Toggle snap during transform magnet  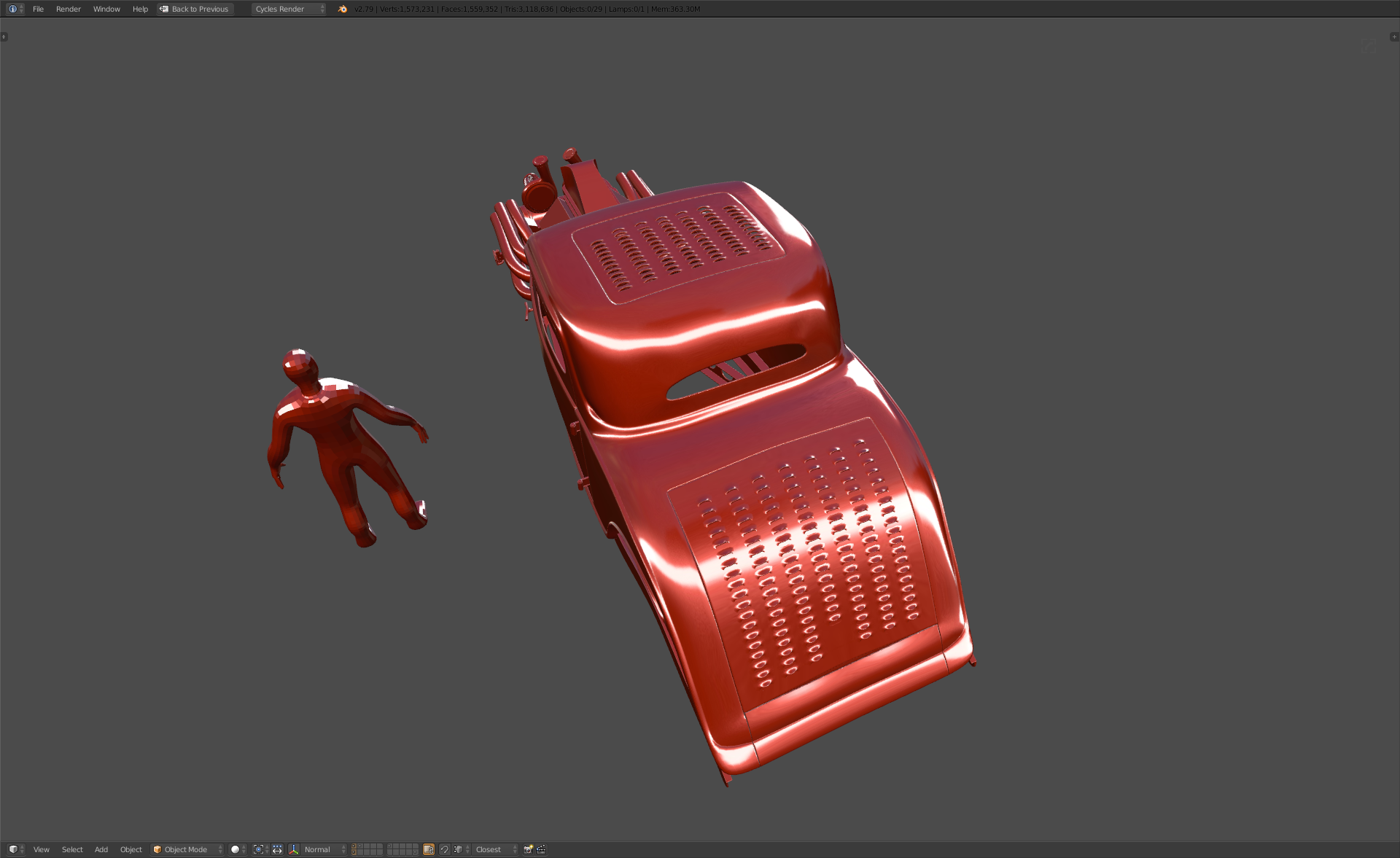444,849
